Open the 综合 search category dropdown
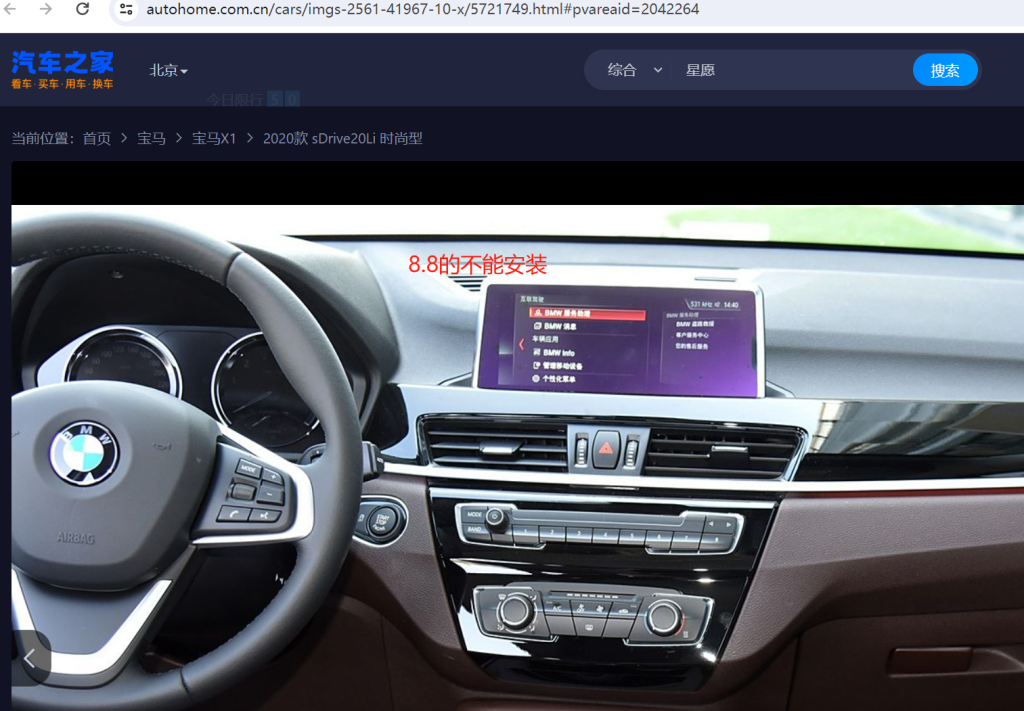This screenshot has width=1024, height=711. coord(635,70)
